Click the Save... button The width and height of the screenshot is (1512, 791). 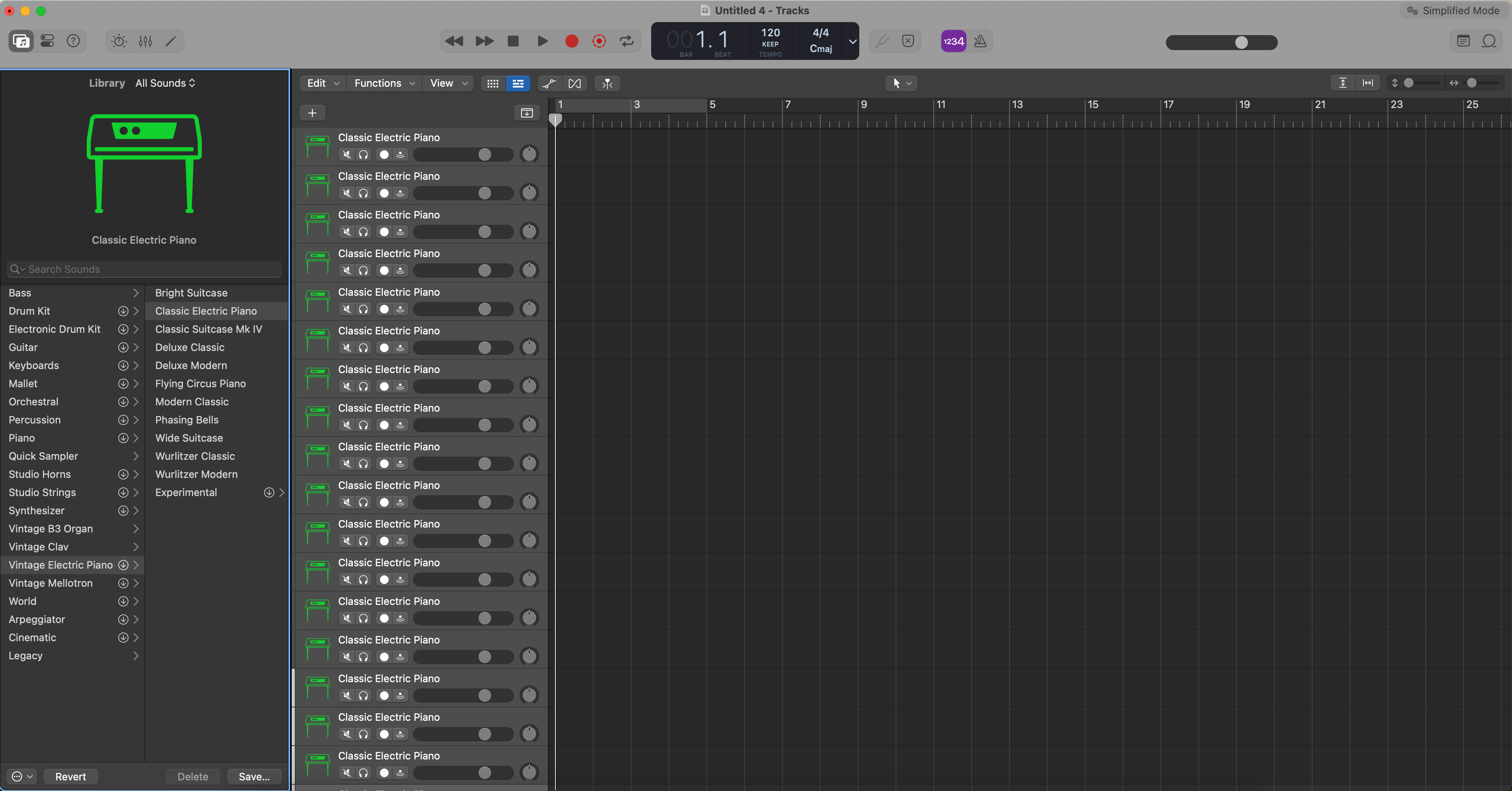pyautogui.click(x=254, y=776)
